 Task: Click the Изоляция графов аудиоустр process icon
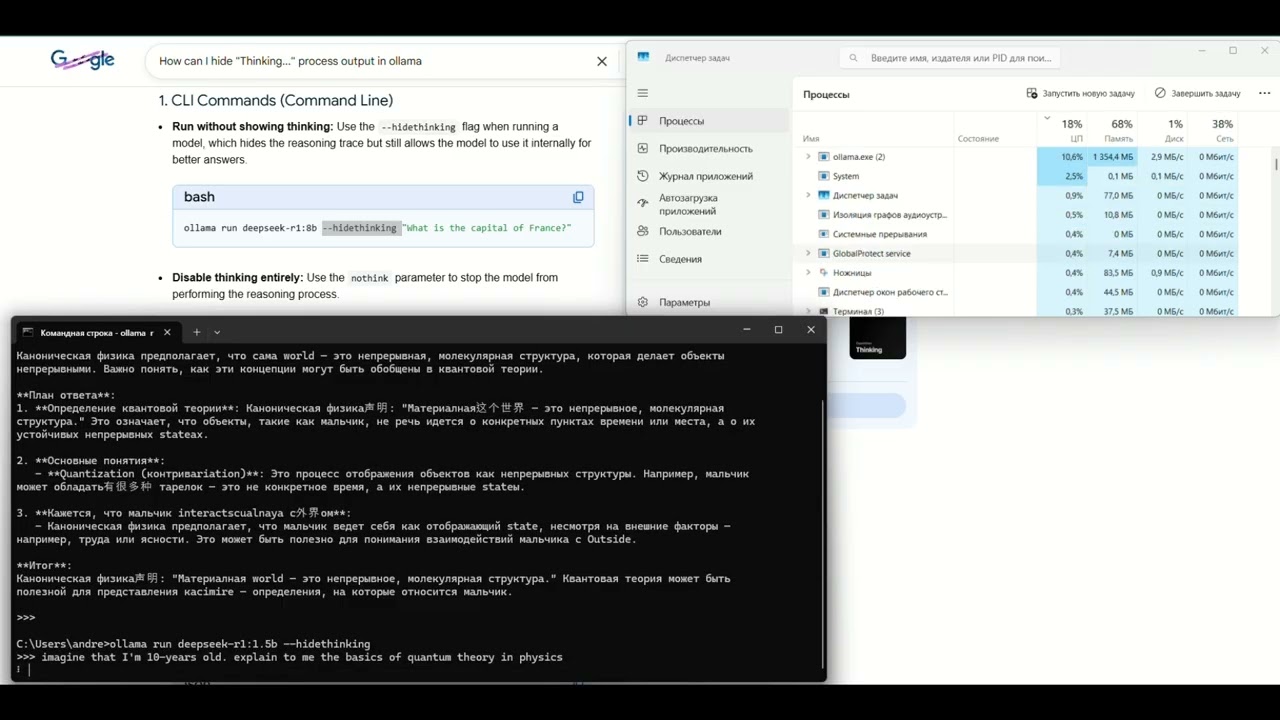pos(824,215)
